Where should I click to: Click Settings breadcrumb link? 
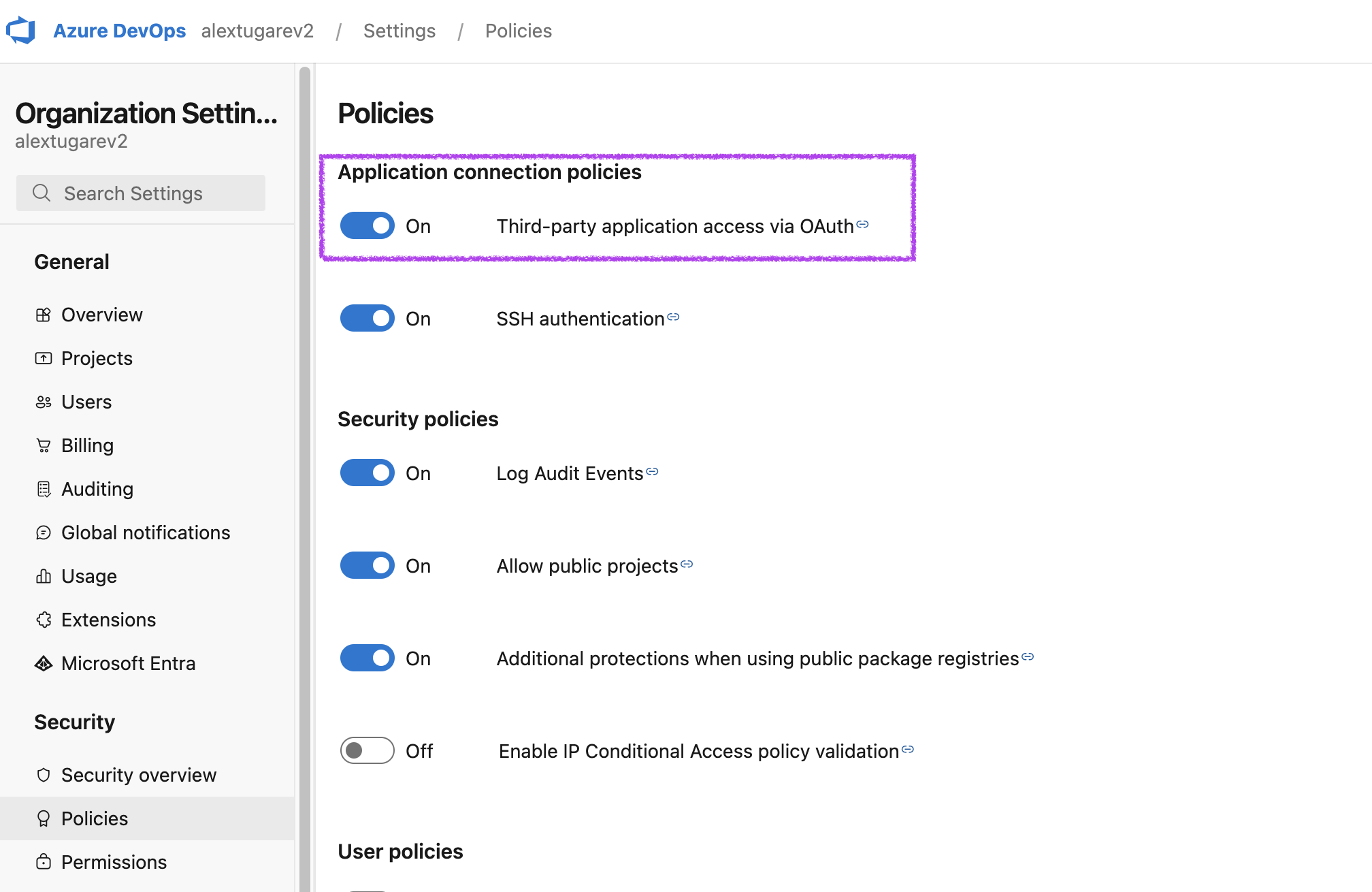coord(399,31)
